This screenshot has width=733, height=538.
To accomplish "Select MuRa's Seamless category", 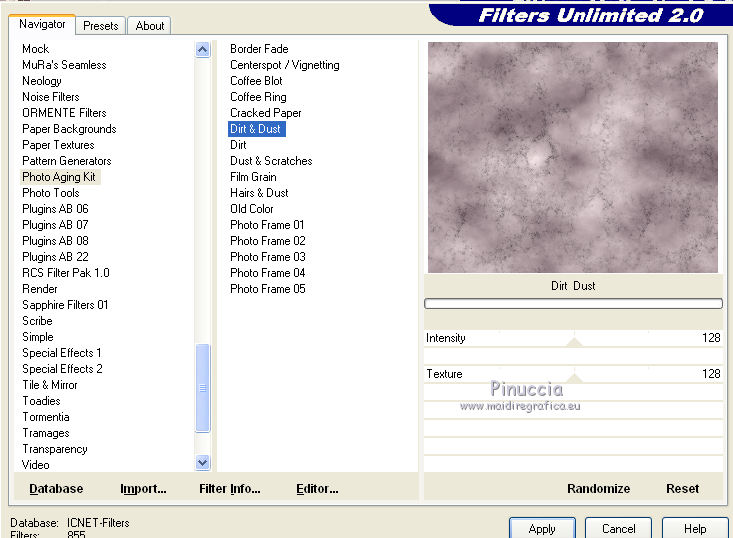I will pos(64,65).
